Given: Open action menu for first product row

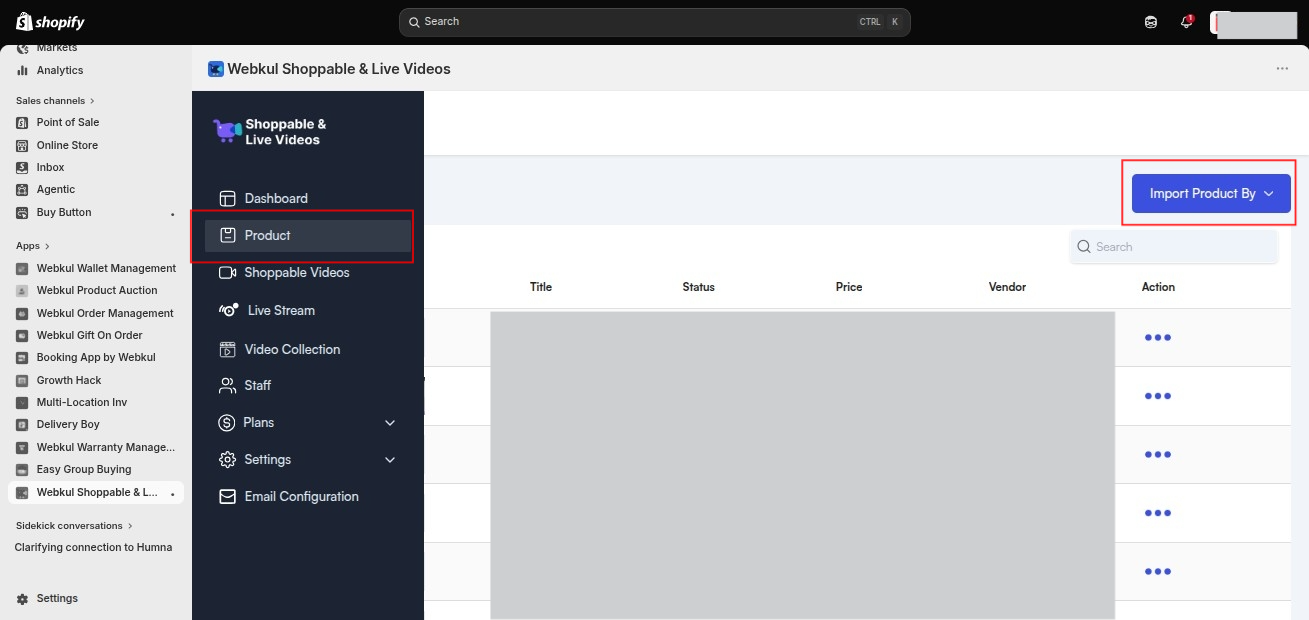Looking at the screenshot, I should [x=1157, y=338].
